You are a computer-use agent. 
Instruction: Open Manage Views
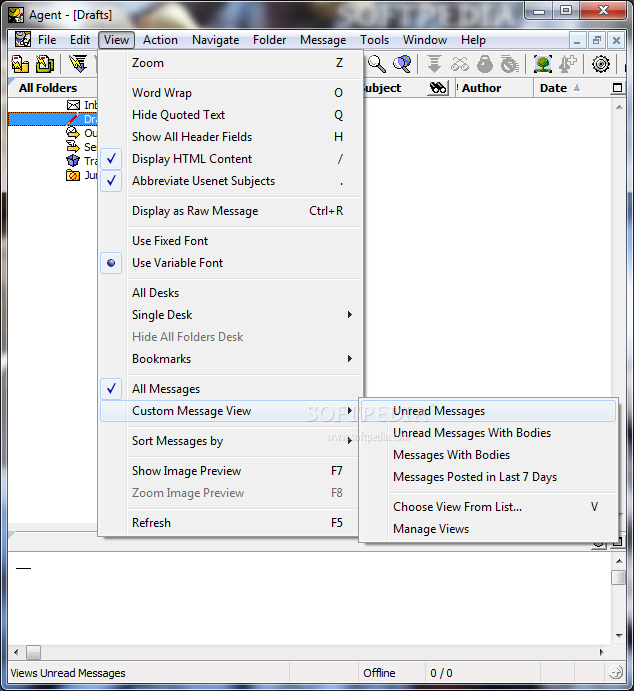pyautogui.click(x=488, y=529)
